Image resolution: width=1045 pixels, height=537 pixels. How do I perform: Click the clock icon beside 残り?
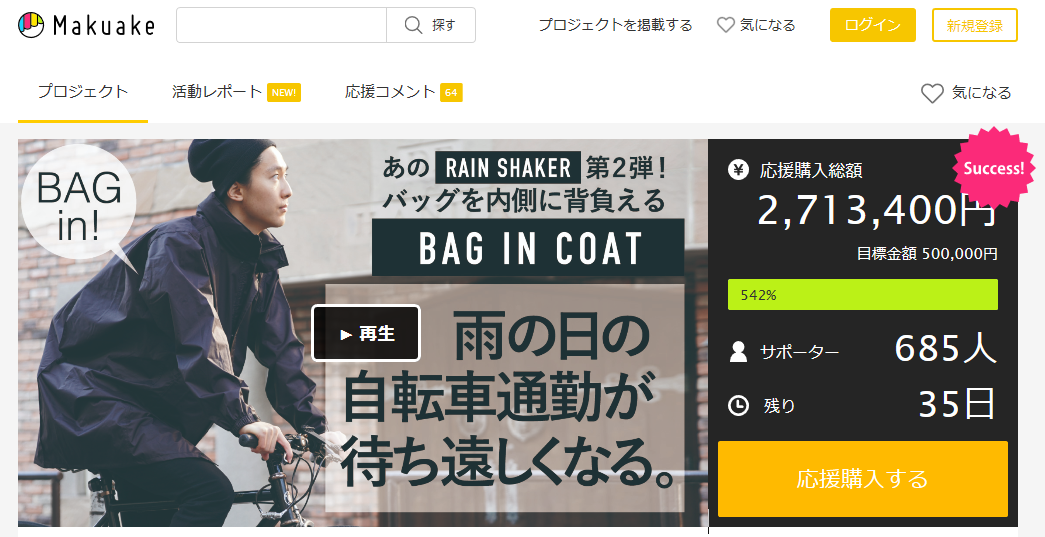click(738, 405)
